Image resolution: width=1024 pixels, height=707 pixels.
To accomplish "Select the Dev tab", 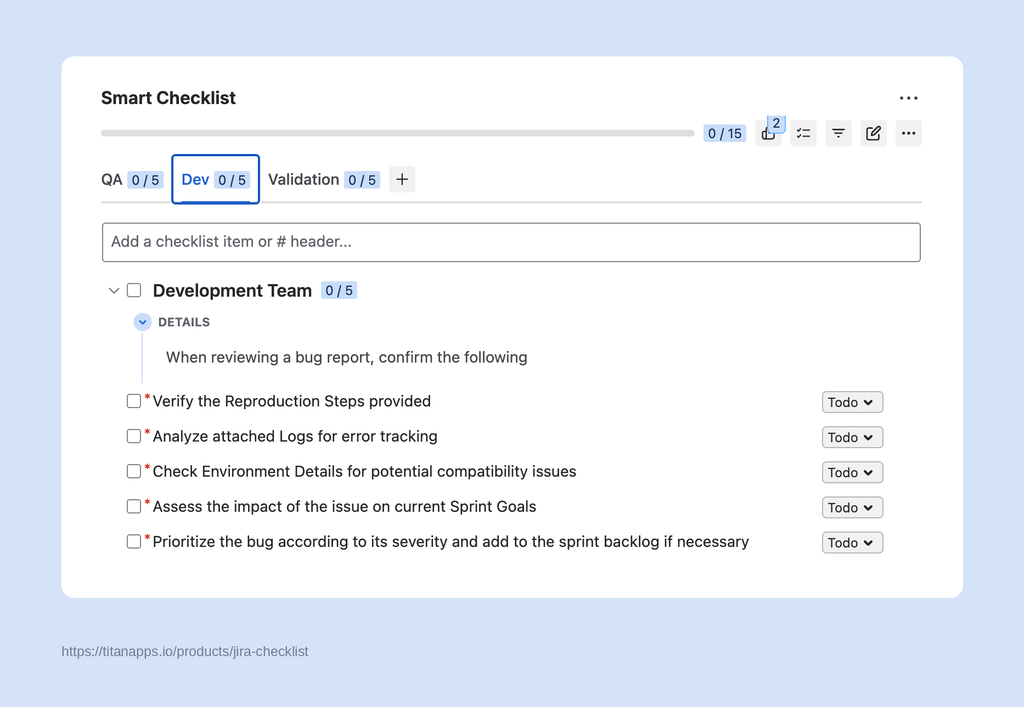I will tap(216, 180).
